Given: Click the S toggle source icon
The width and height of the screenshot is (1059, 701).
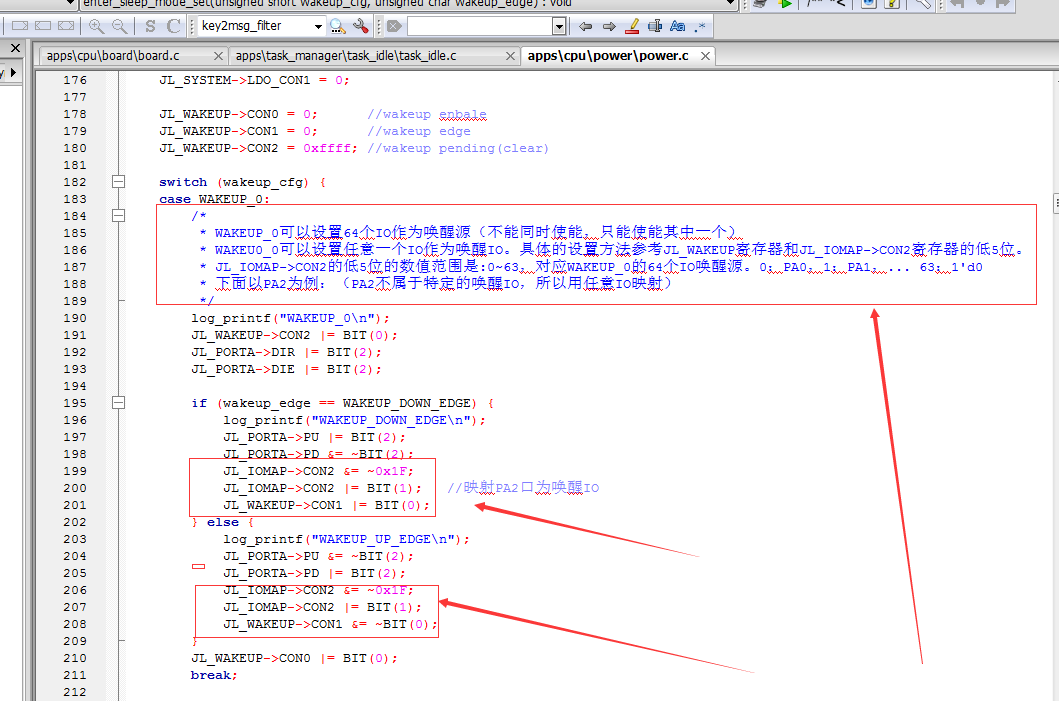Looking at the screenshot, I should click(150, 26).
